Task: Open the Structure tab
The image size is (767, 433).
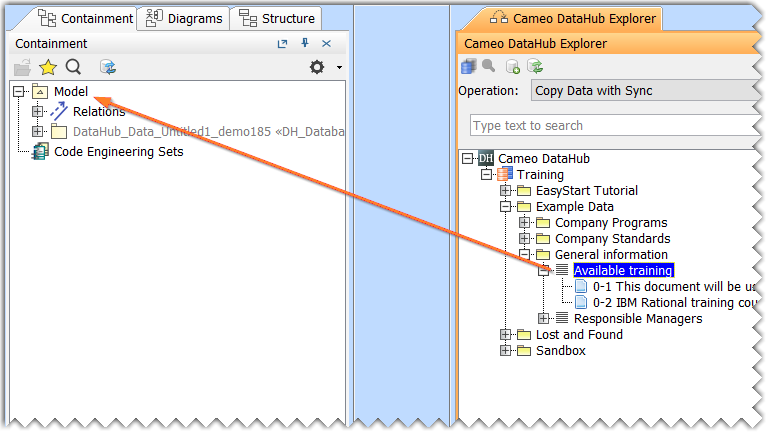Action: click(x=276, y=19)
